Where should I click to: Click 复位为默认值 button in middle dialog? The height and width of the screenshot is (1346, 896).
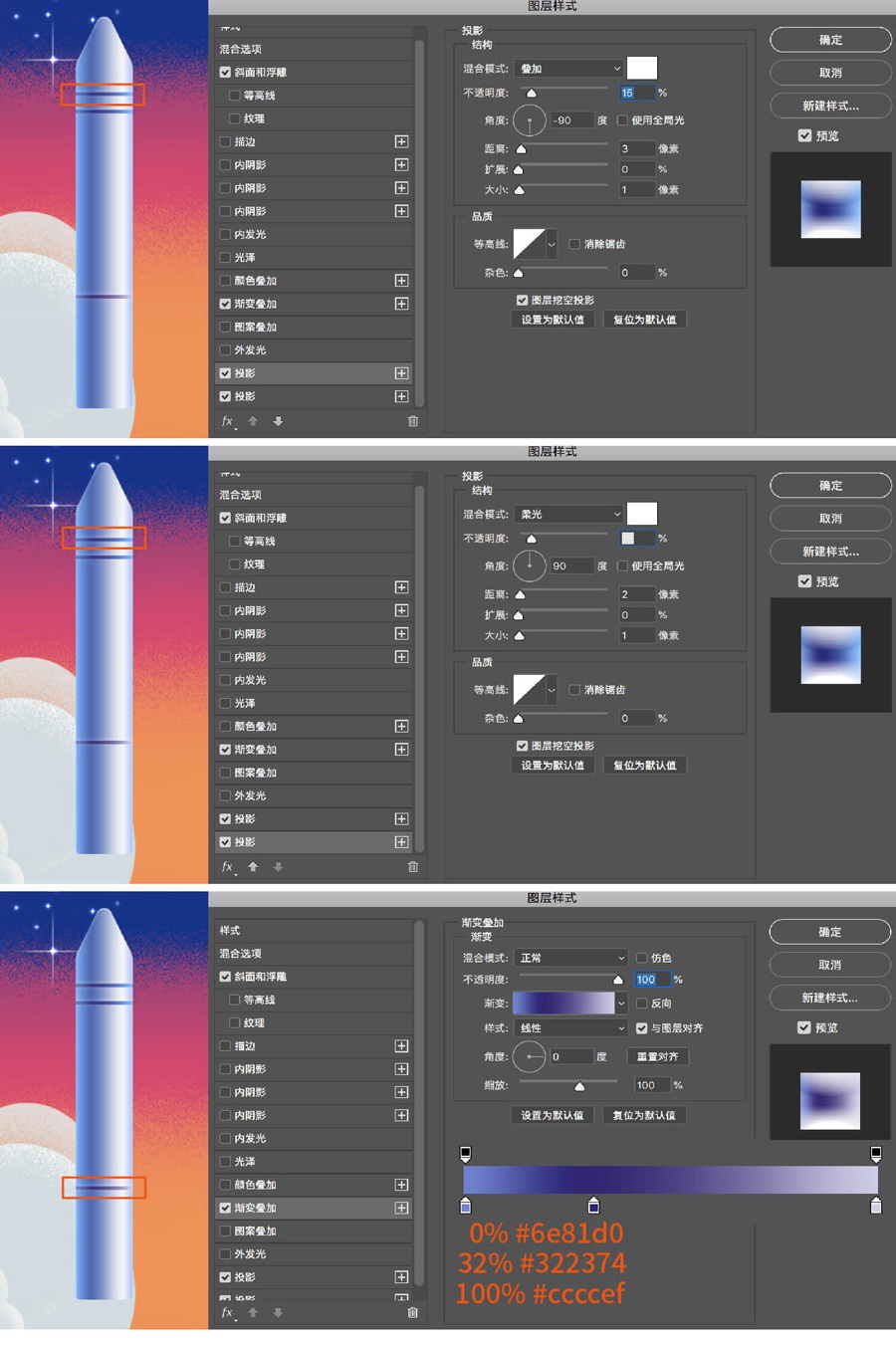(x=644, y=766)
